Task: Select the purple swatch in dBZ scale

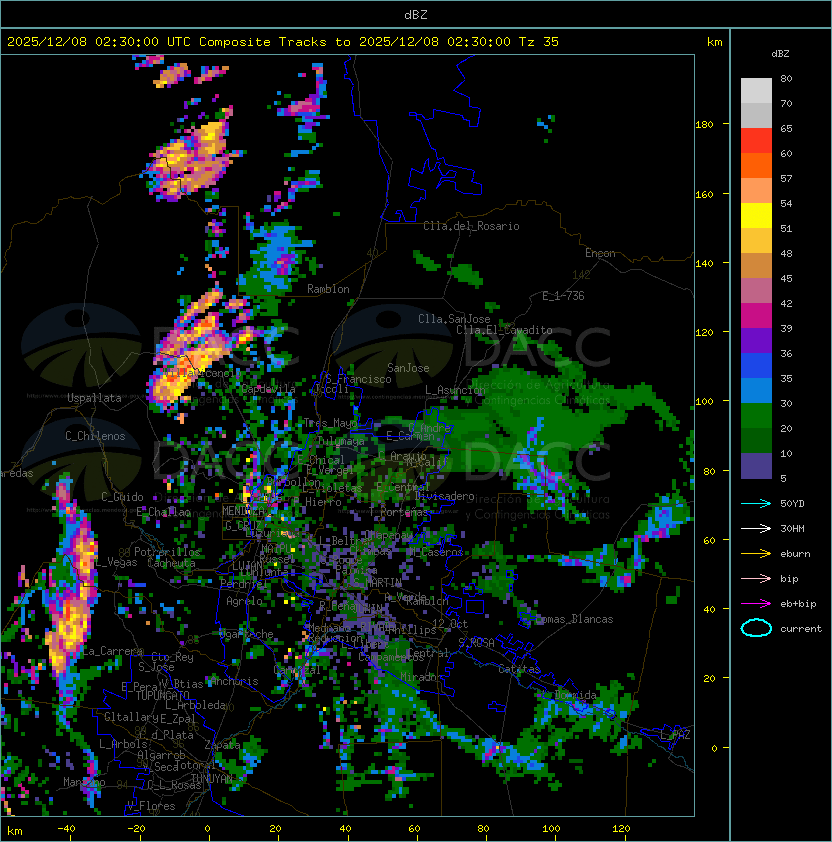Action: 756,340
